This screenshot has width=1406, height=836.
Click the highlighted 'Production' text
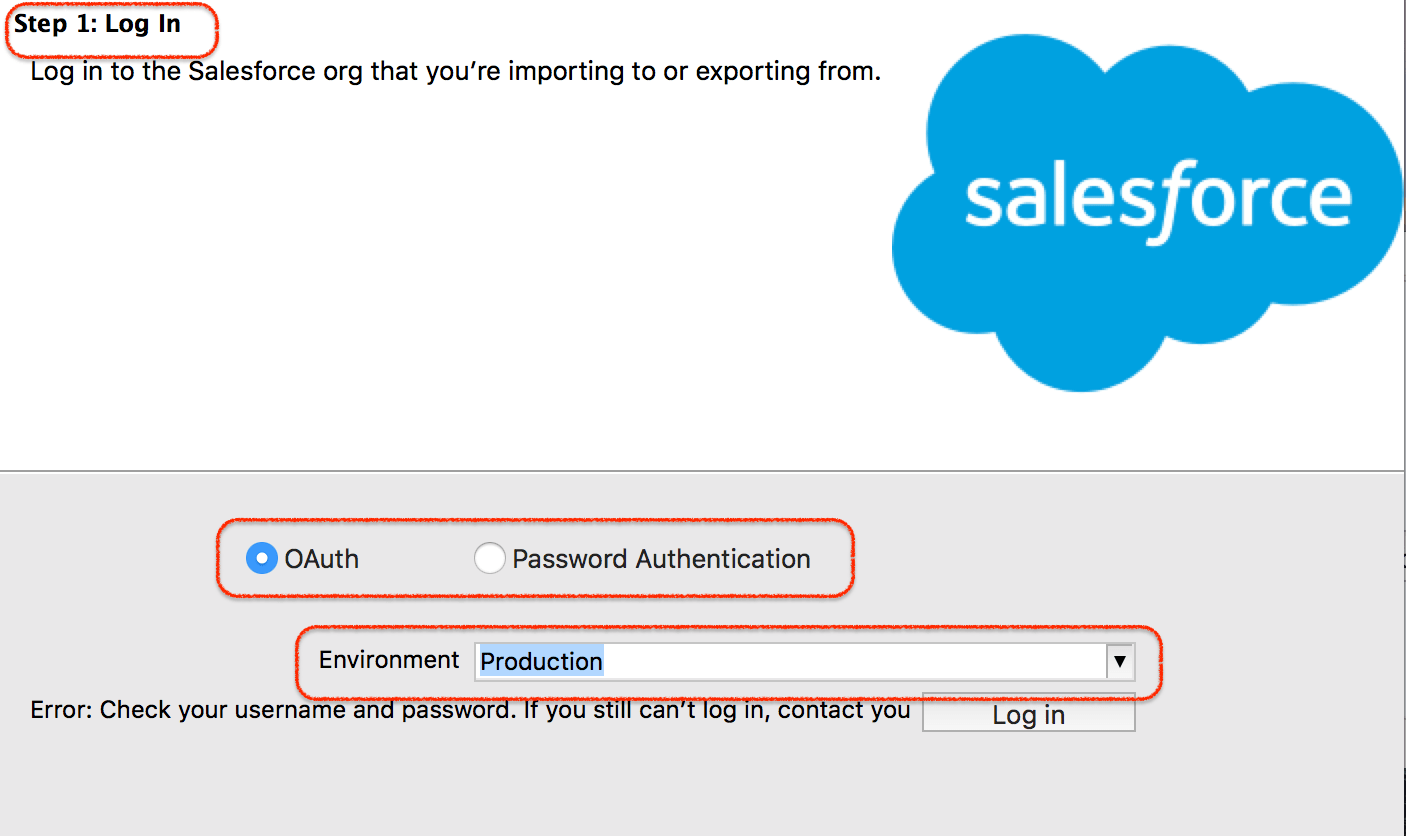(541, 661)
